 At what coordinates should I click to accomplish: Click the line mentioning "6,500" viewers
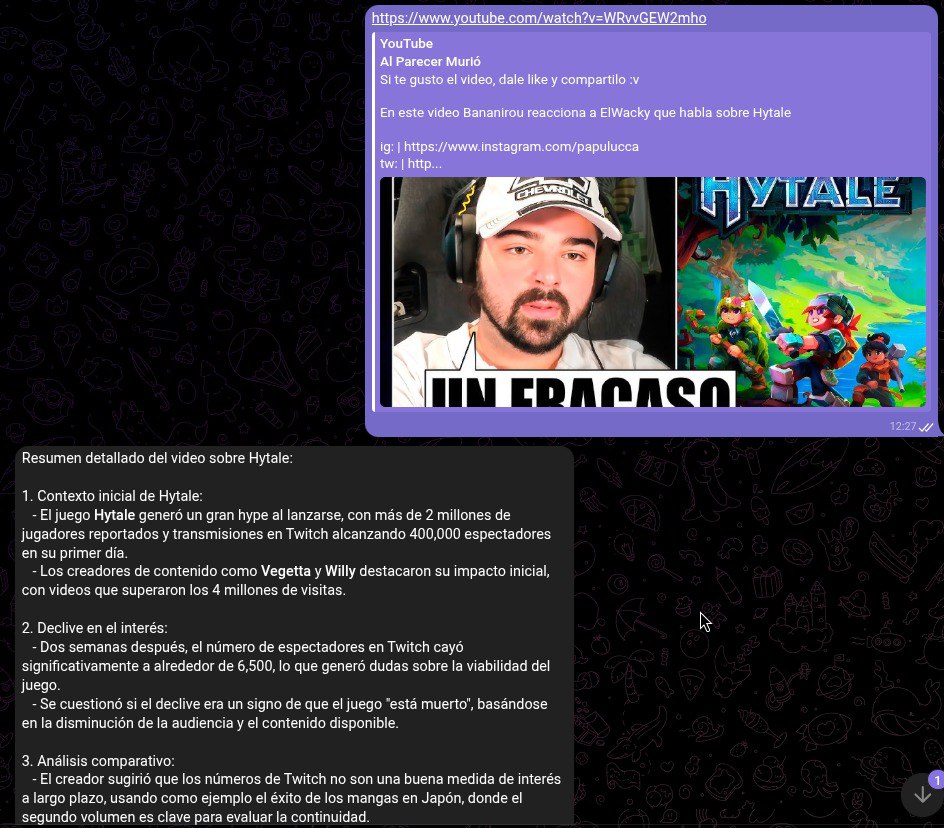click(x=286, y=666)
